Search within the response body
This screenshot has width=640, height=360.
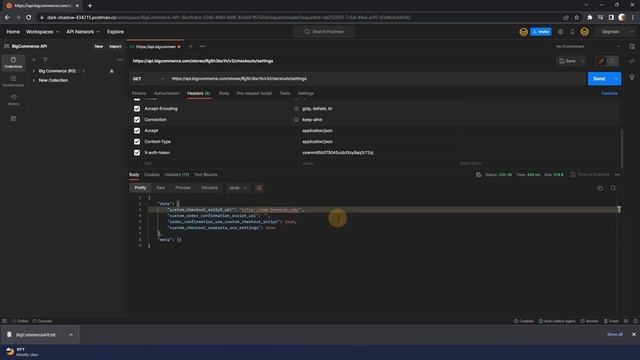(613, 188)
